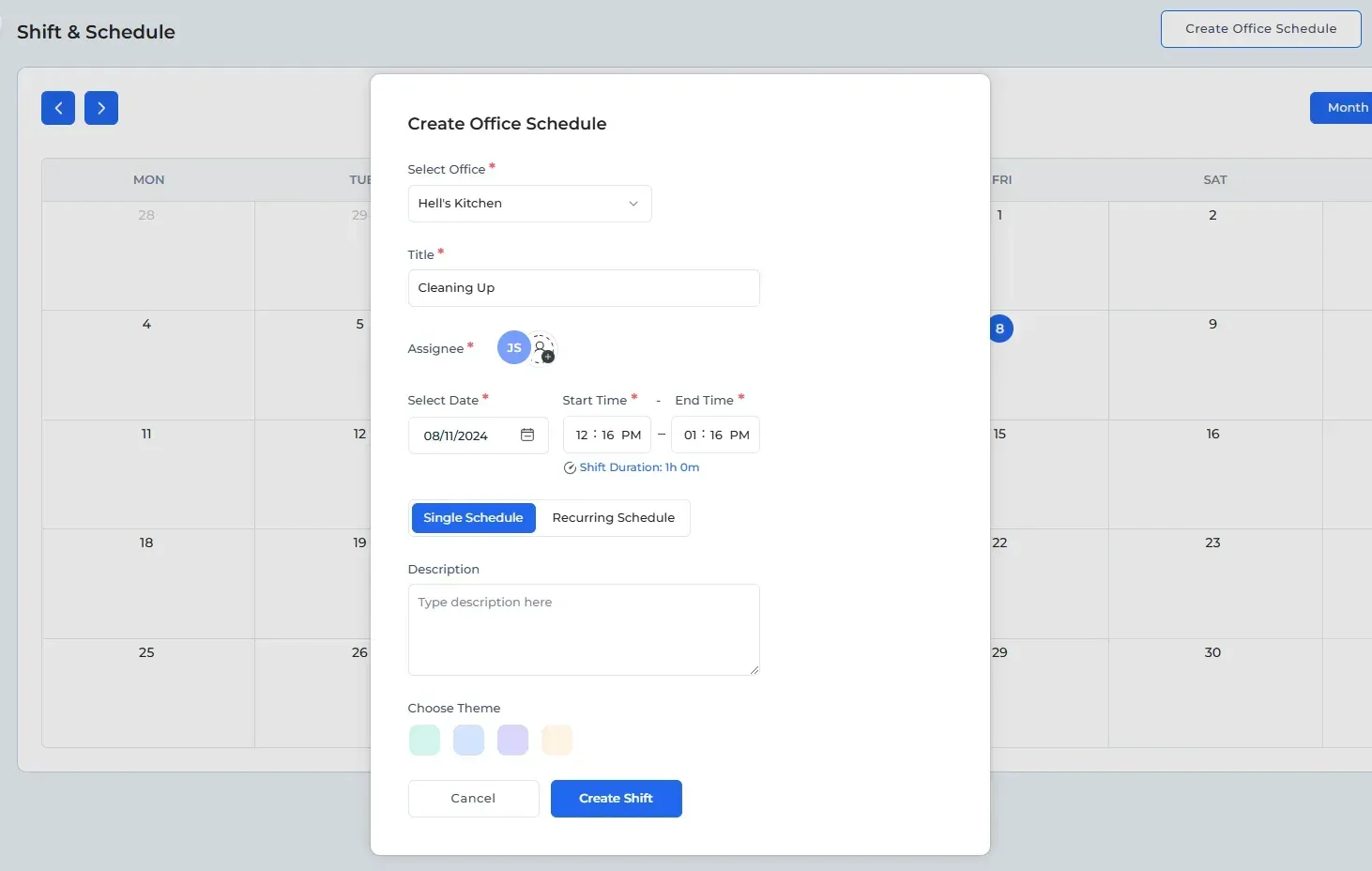Switch to Recurring Schedule mode
Image resolution: width=1372 pixels, height=871 pixels.
point(613,517)
